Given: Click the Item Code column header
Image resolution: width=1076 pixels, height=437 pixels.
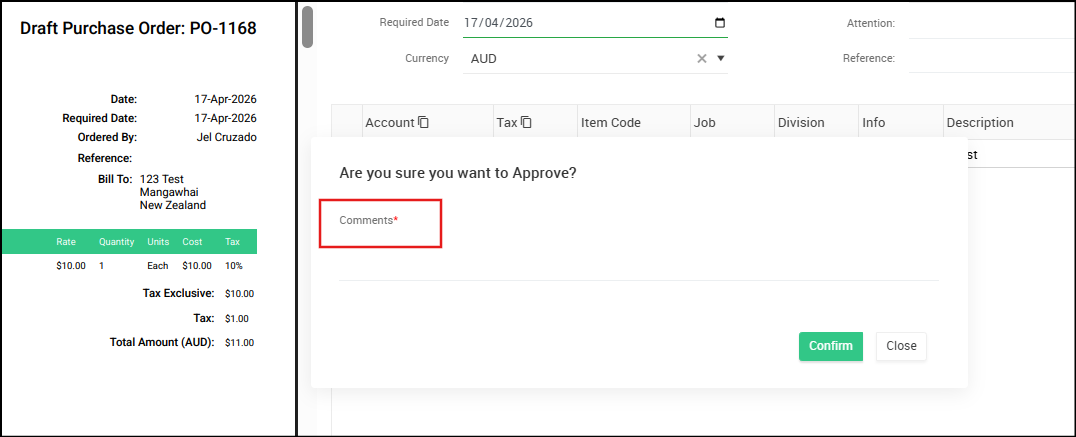Looking at the screenshot, I should [x=633, y=123].
